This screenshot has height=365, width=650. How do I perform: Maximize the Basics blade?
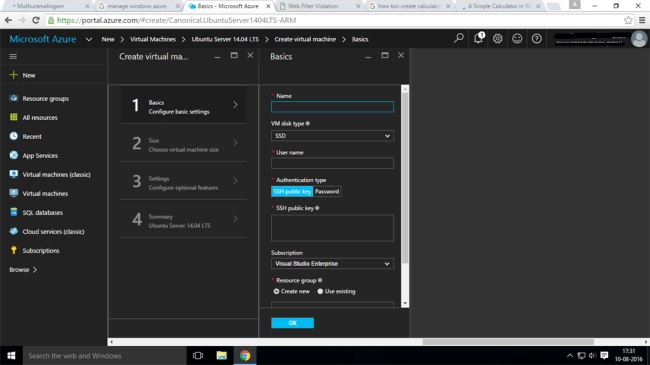click(x=385, y=55)
